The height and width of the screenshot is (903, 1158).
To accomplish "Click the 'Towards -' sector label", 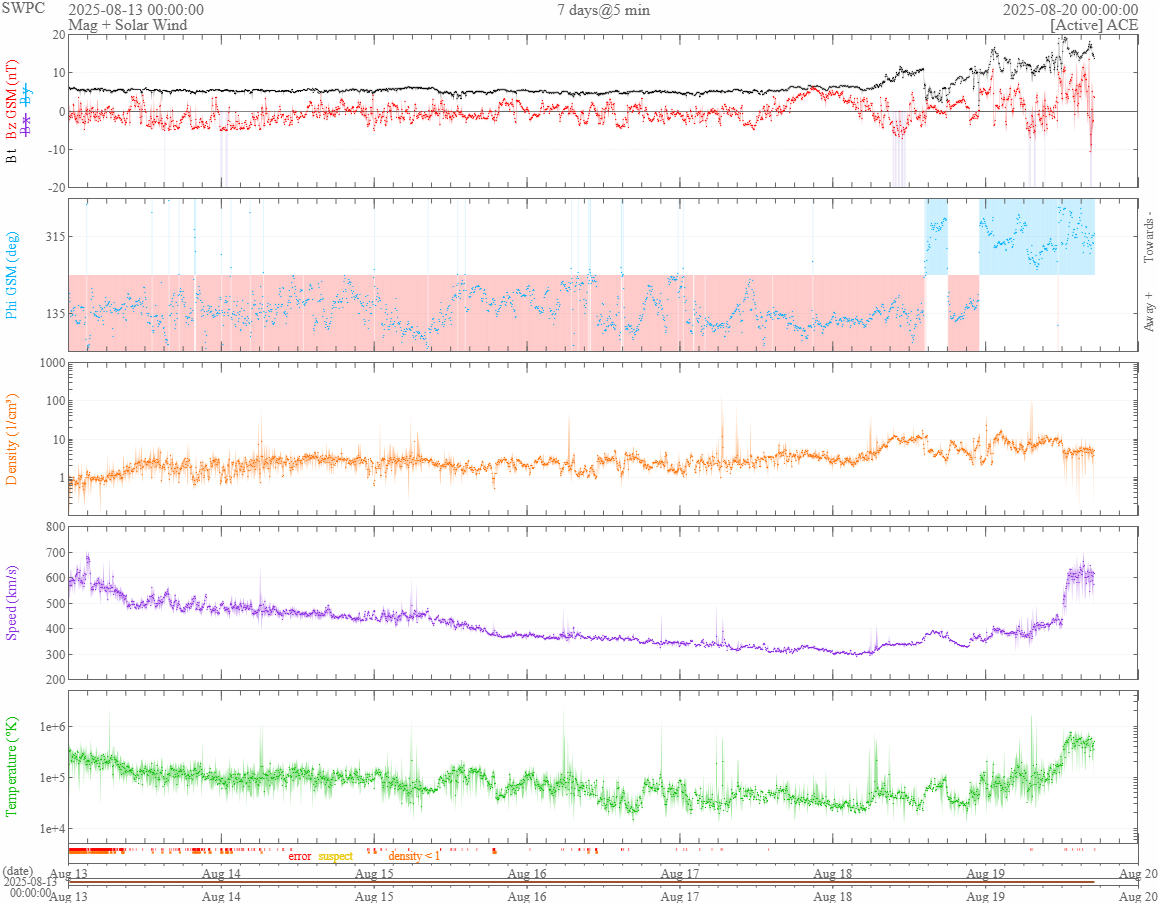I will pyautogui.click(x=1148, y=236).
